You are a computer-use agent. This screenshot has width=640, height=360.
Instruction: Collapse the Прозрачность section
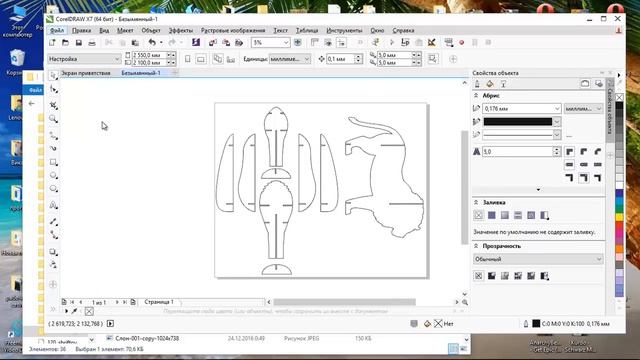476,246
